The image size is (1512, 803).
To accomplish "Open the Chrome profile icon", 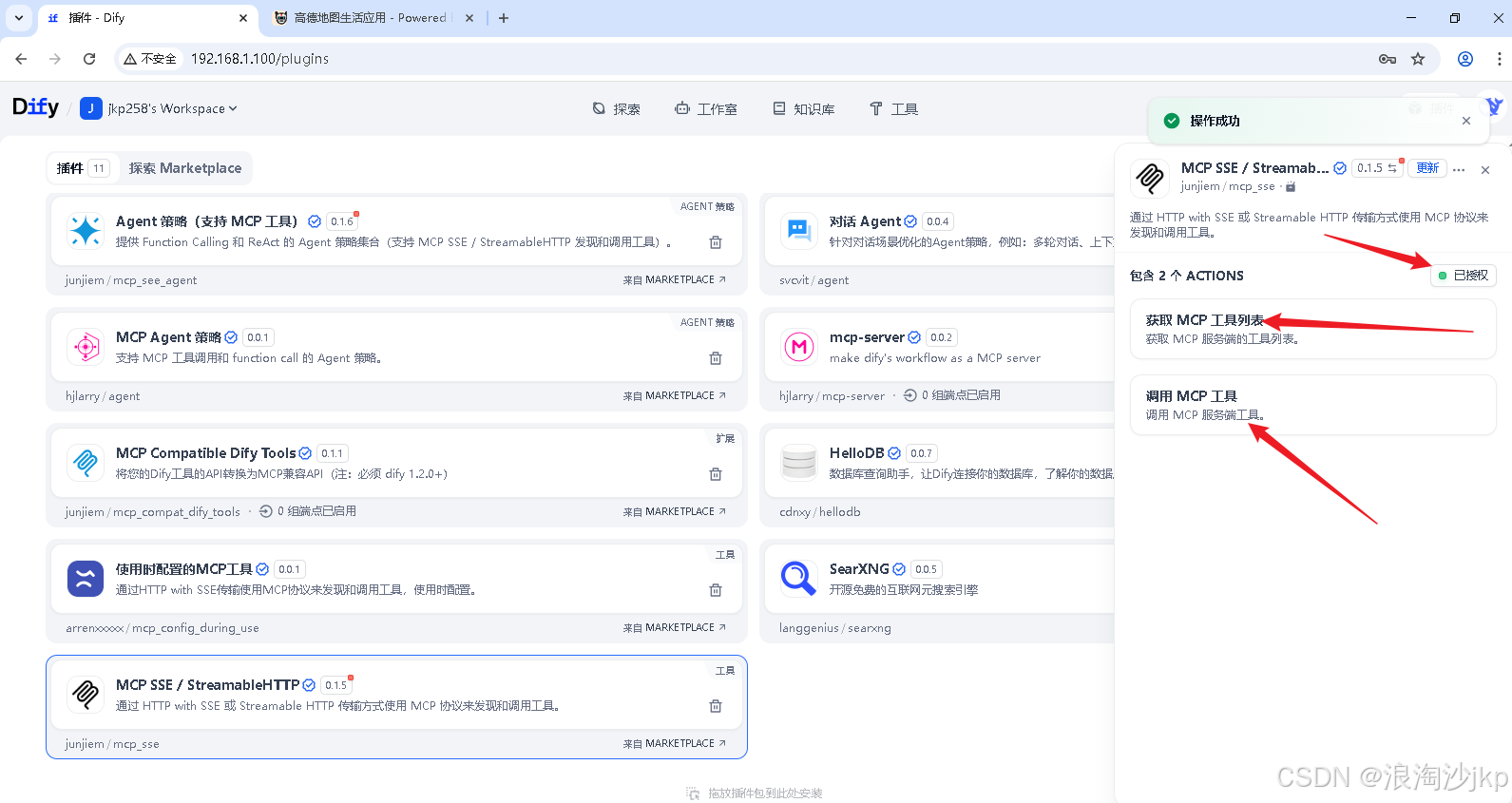I will (x=1465, y=59).
